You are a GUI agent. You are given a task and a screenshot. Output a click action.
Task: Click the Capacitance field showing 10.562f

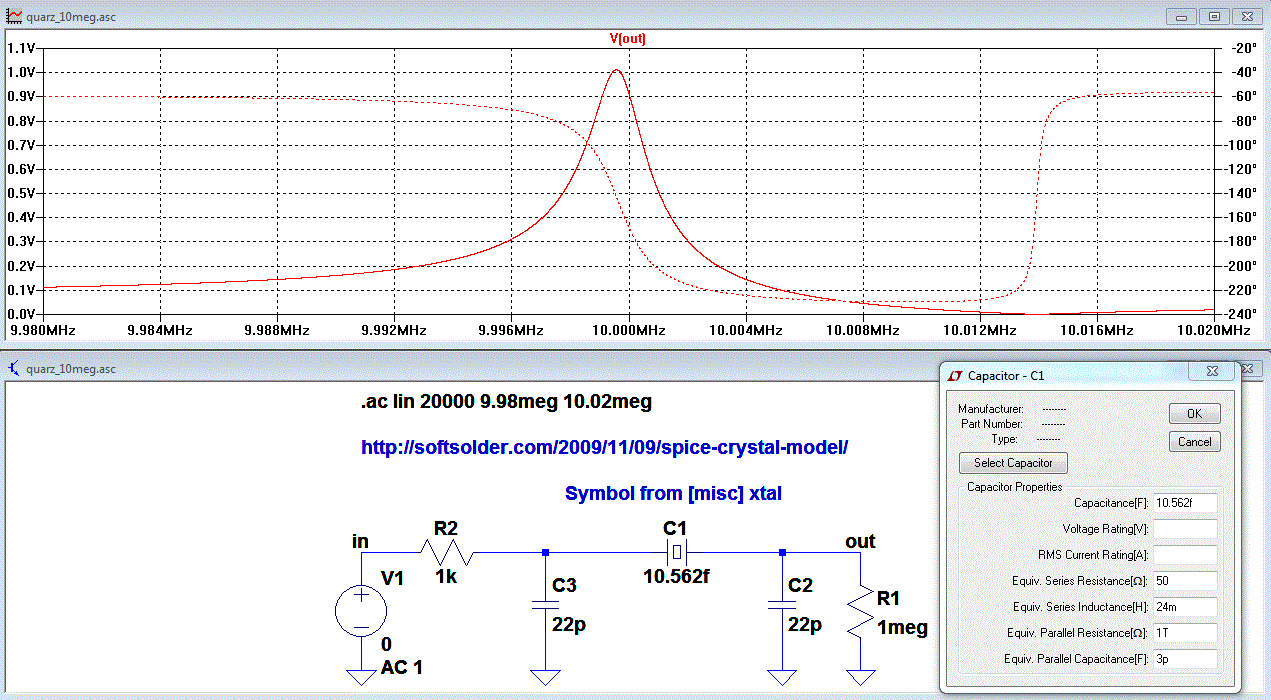pos(1185,502)
